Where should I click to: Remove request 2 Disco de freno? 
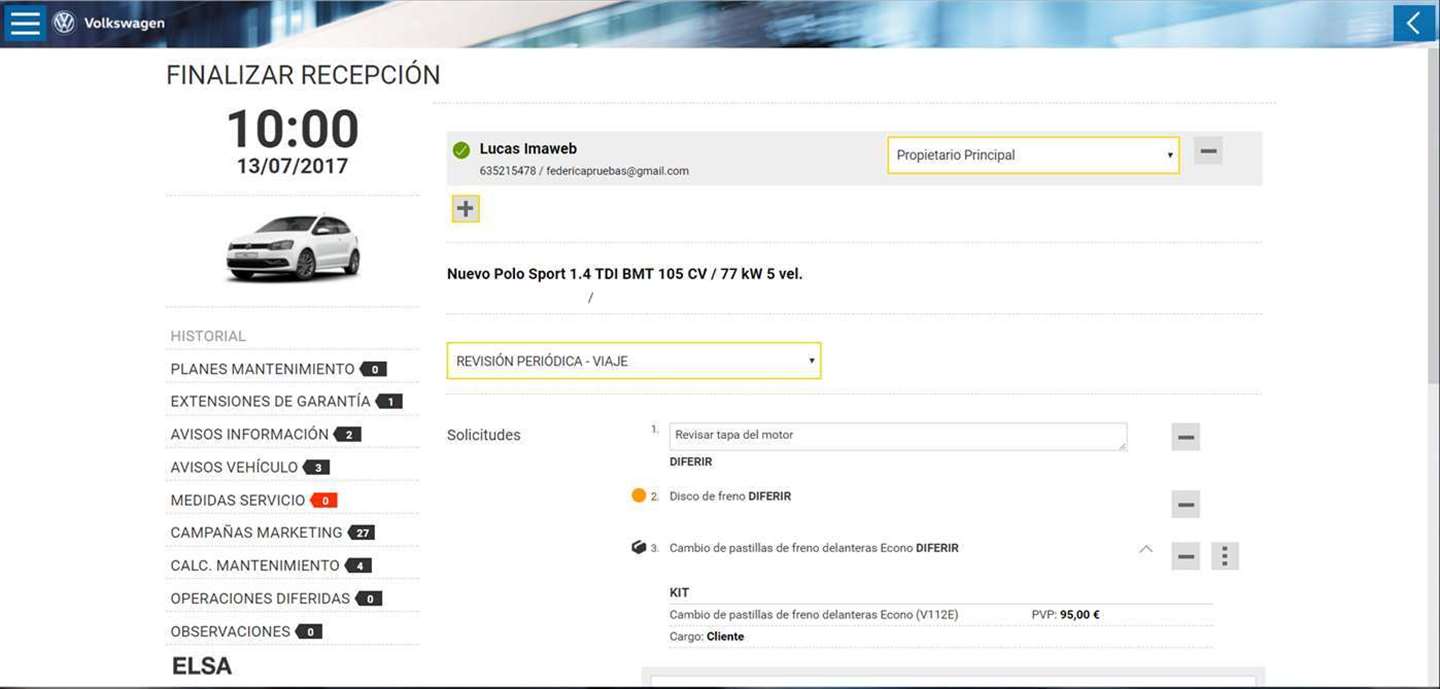coord(1186,504)
